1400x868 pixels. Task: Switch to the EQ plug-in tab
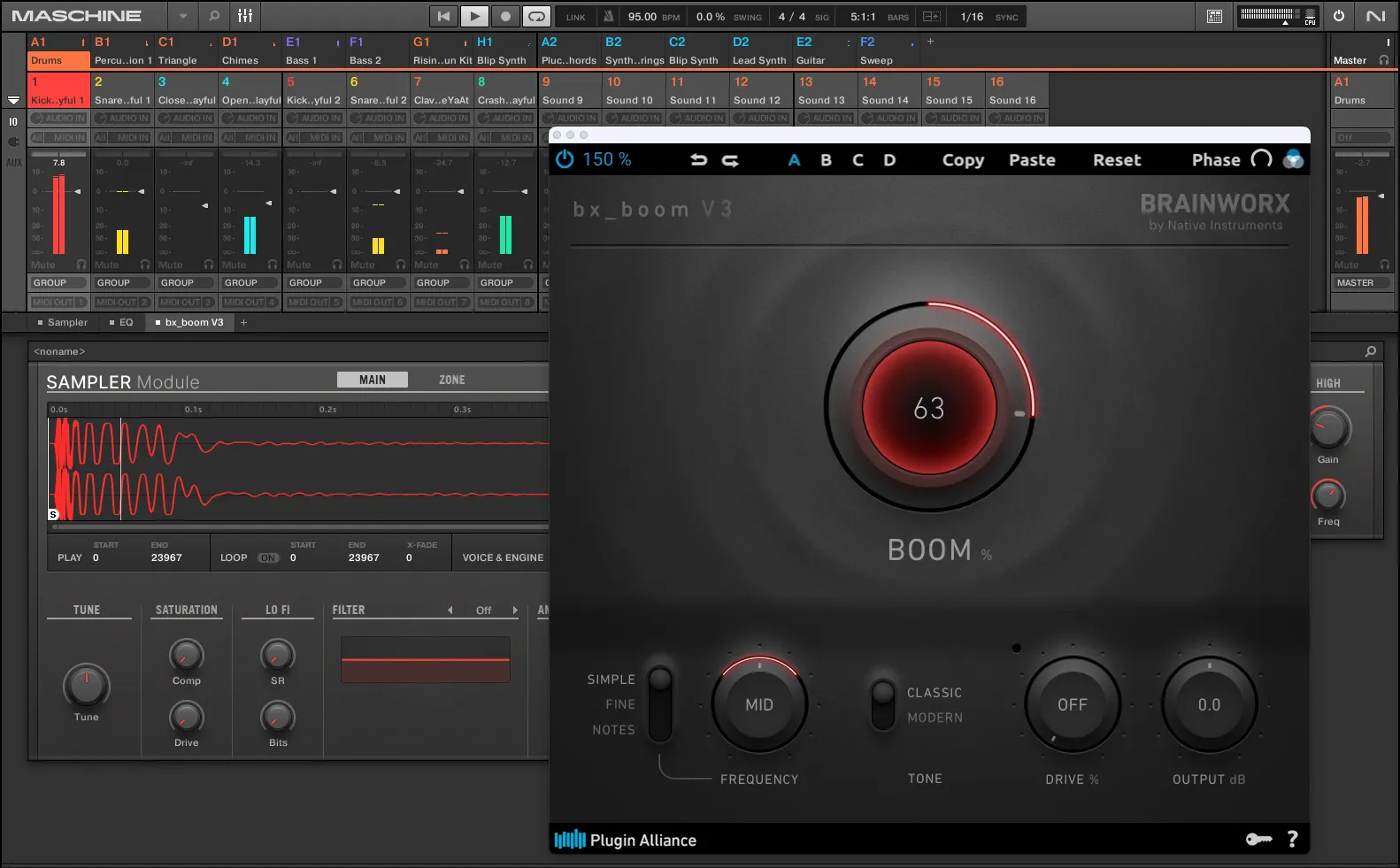121,322
